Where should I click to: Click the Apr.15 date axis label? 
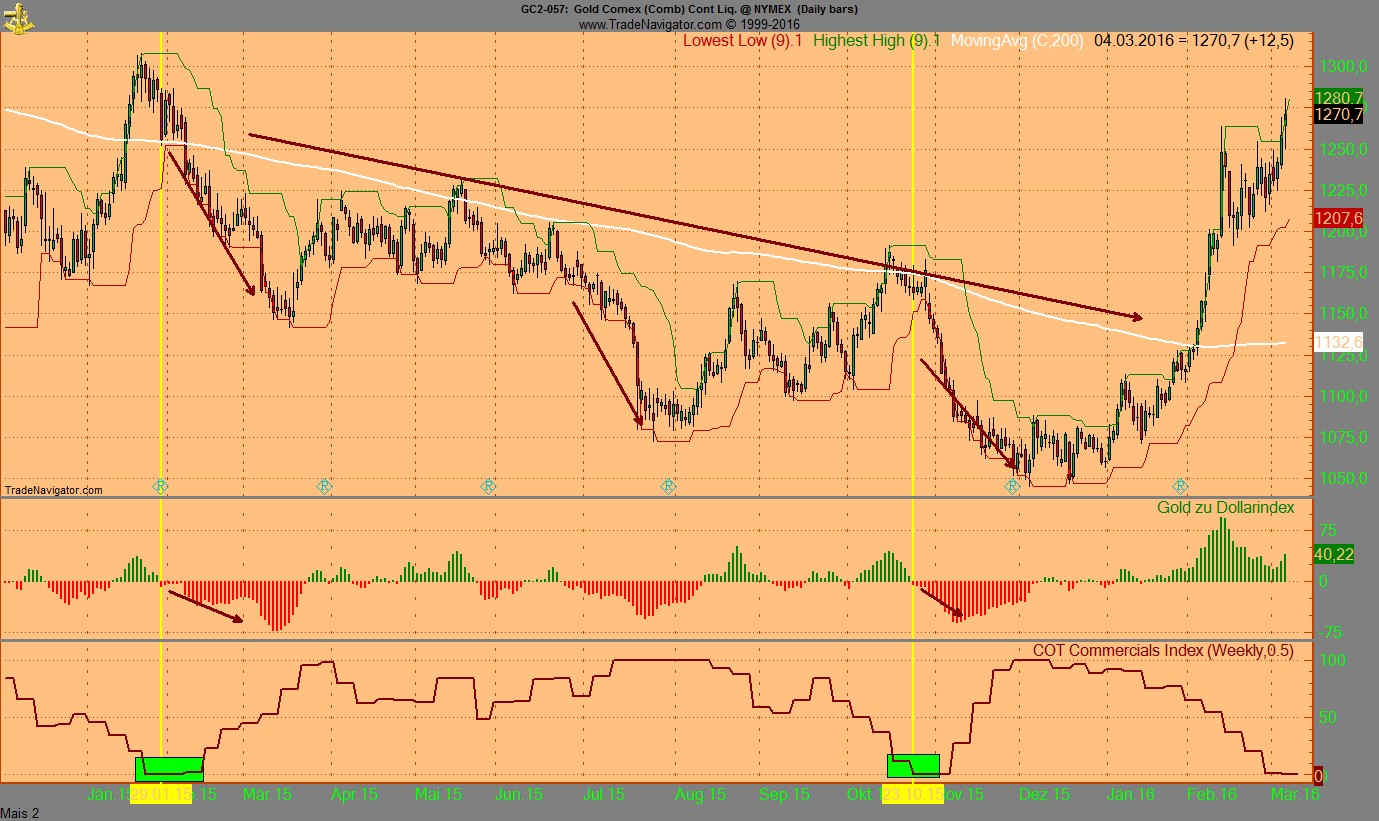(x=354, y=795)
